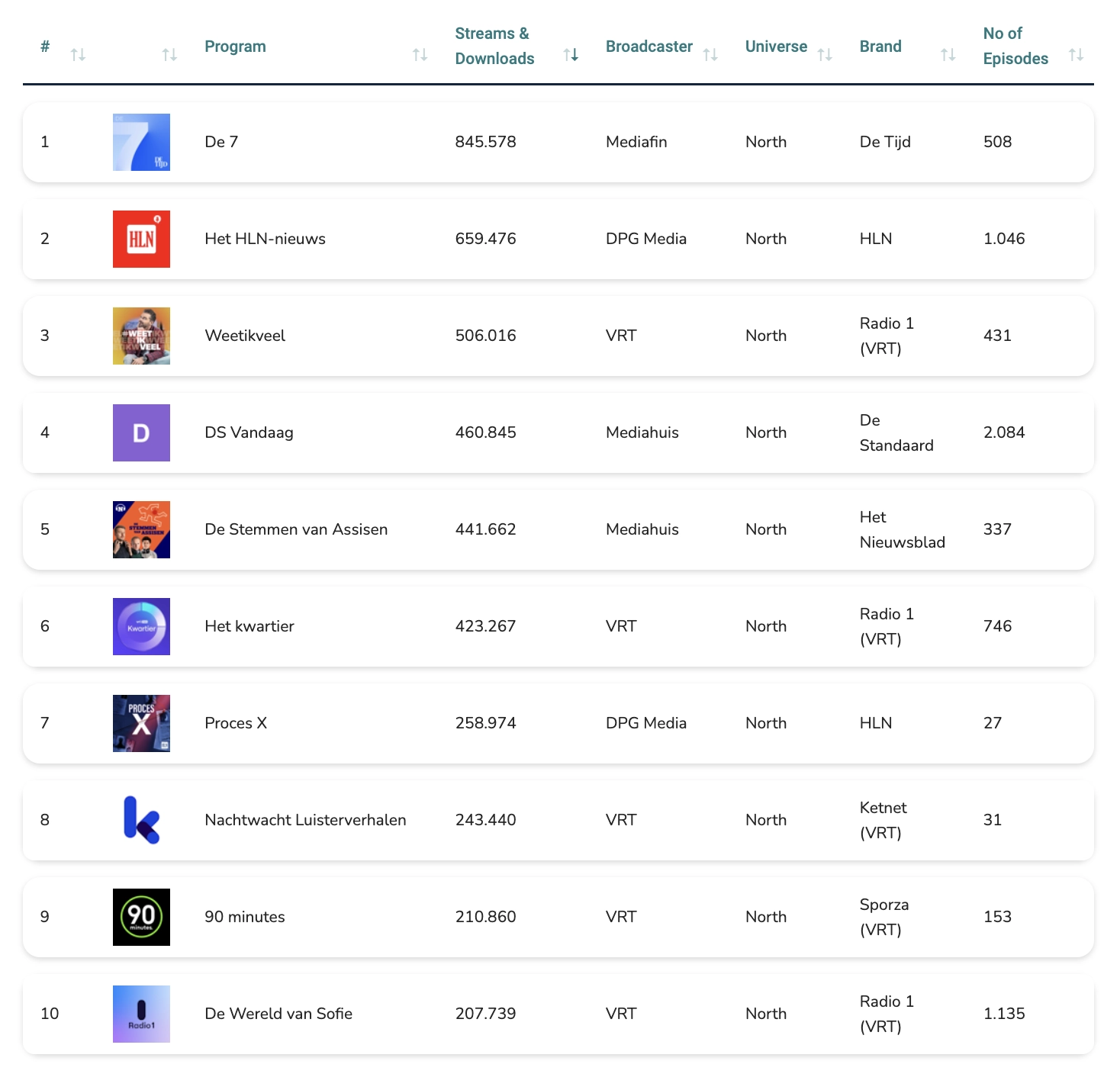Image resolution: width=1120 pixels, height=1077 pixels.
Task: Click sort arrows beside the Universe column
Action: (x=825, y=55)
